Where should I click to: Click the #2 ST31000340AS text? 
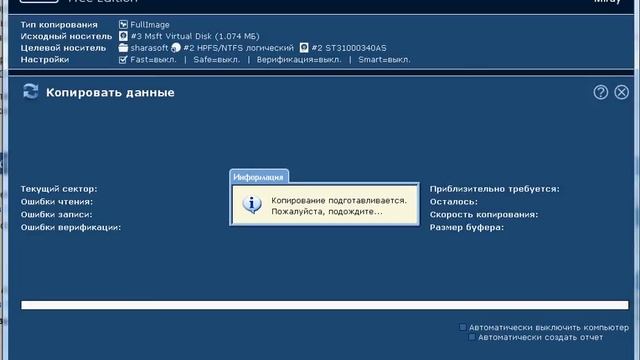[349, 48]
